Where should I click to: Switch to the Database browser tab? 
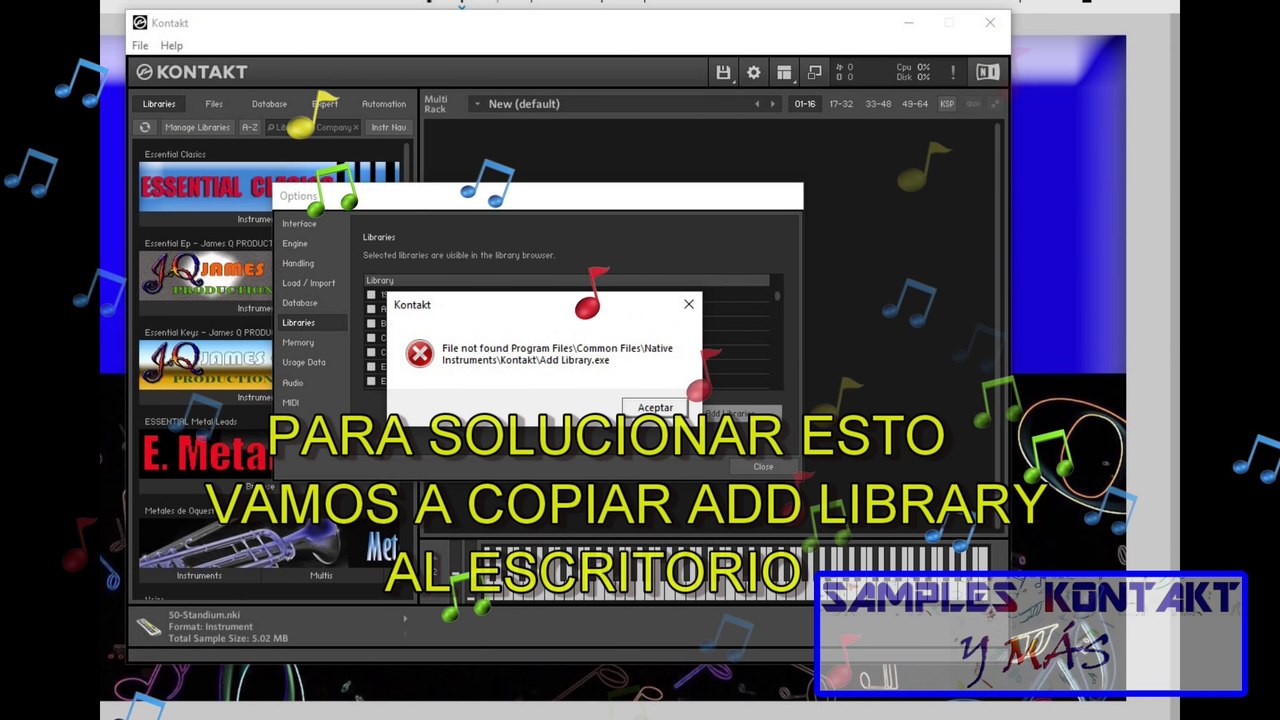coord(269,104)
